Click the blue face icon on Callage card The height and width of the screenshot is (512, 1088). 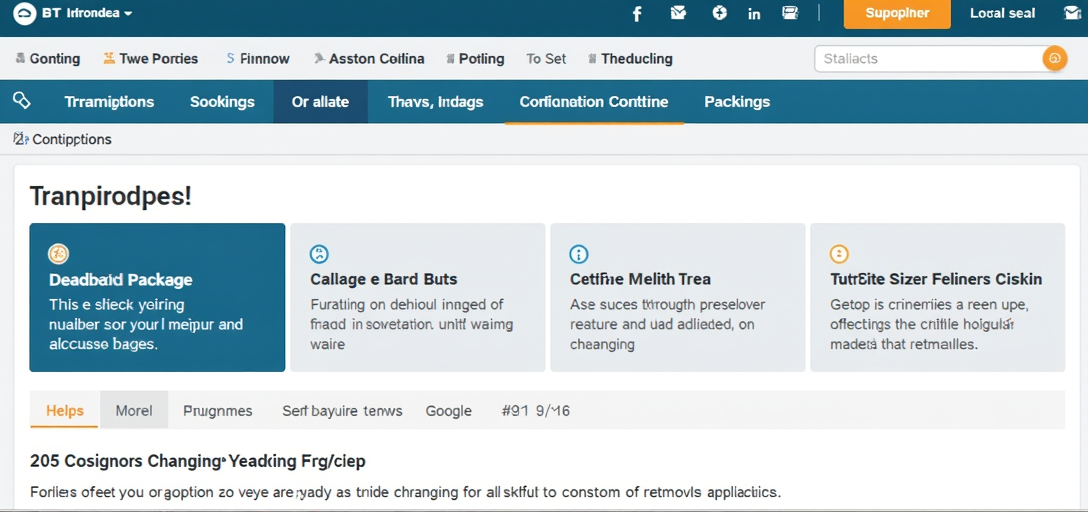pyautogui.click(x=318, y=254)
